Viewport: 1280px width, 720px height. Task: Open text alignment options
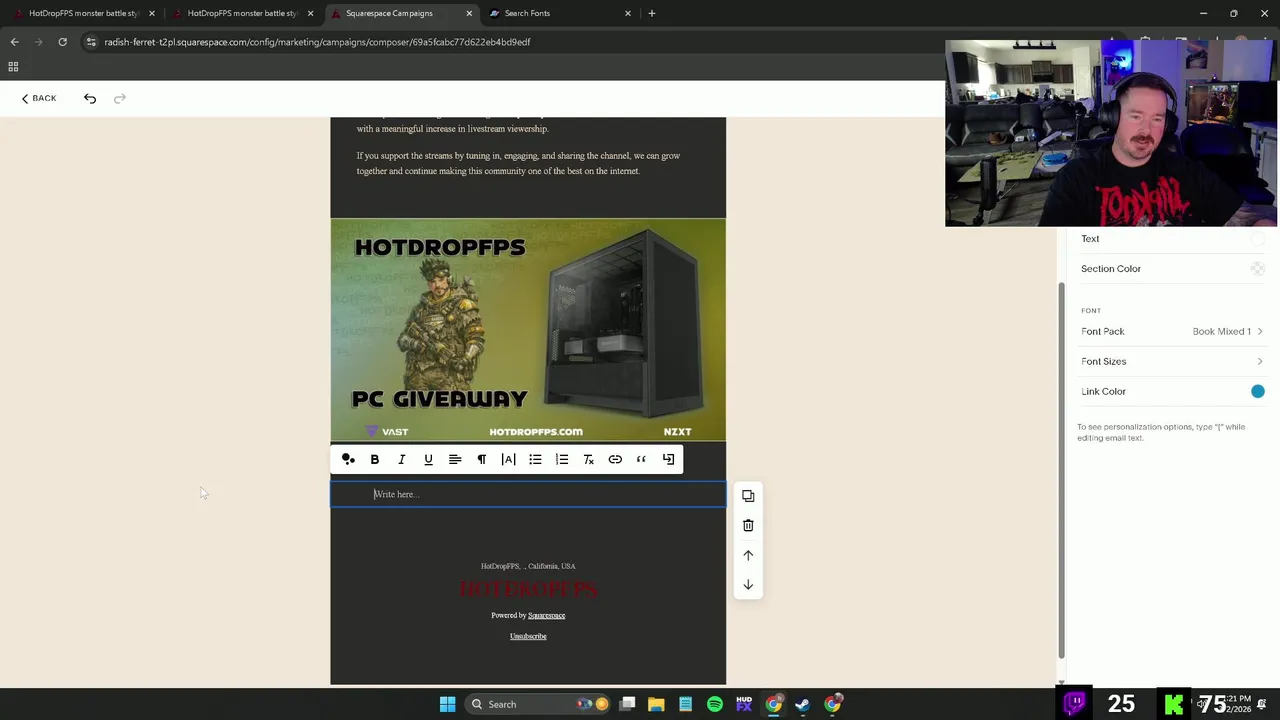455,459
